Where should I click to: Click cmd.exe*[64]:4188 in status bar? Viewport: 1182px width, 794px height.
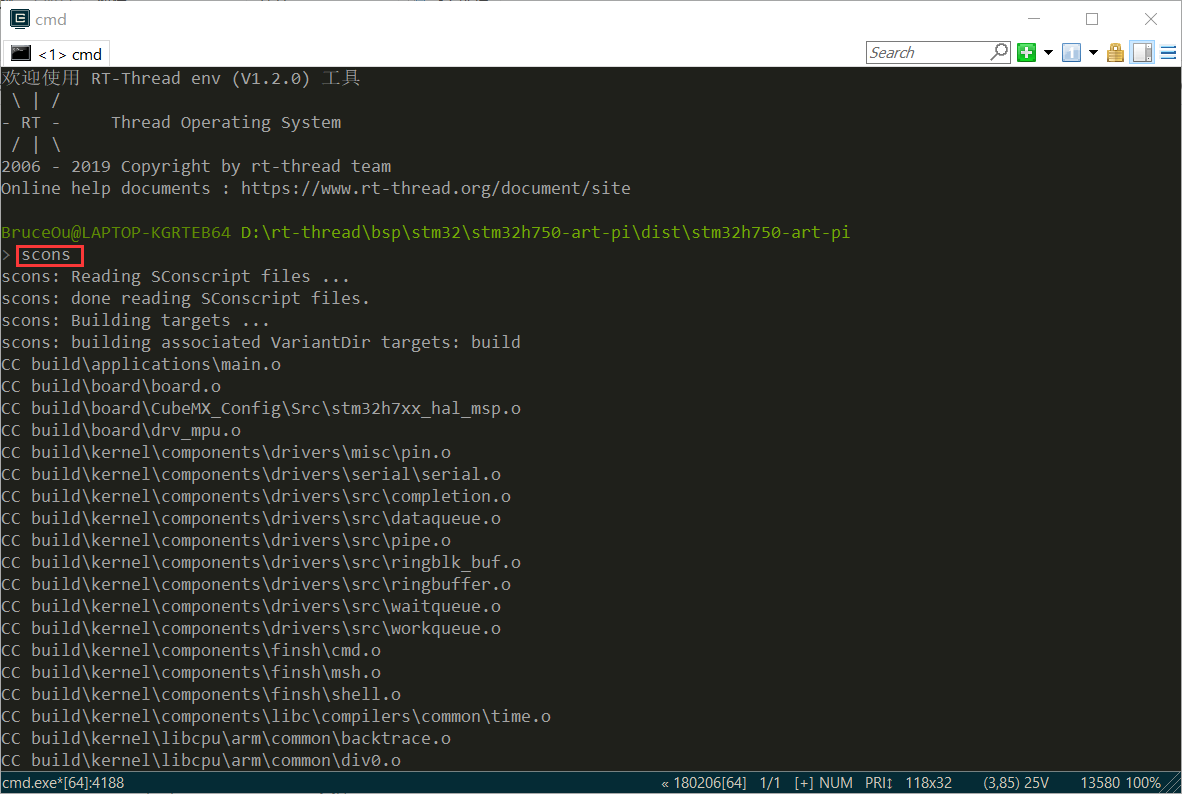point(63,783)
